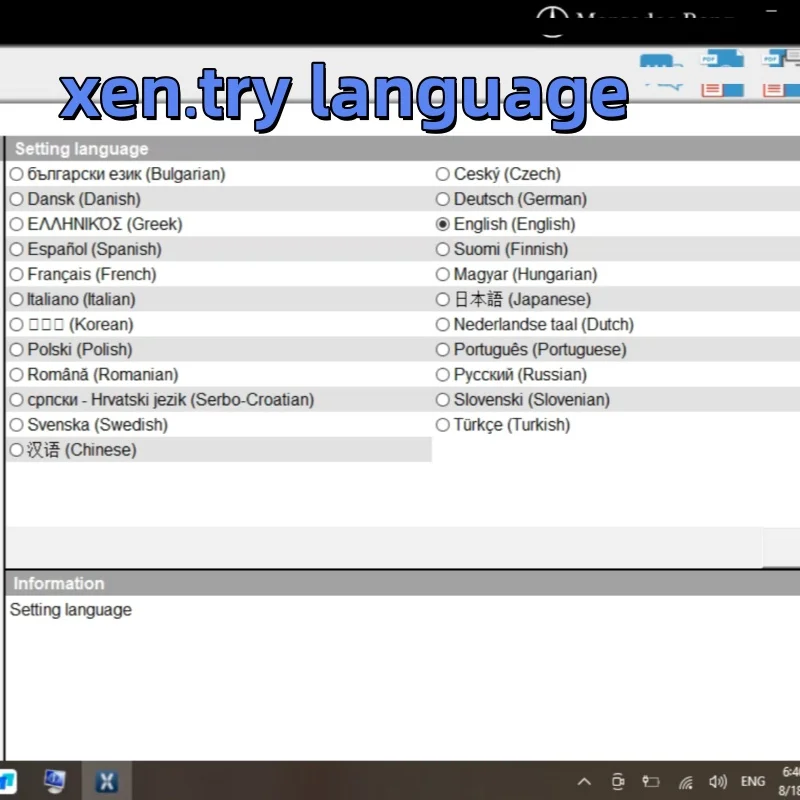Open the Wi-Fi network tray icon
The image size is (800, 800).
pos(686,782)
